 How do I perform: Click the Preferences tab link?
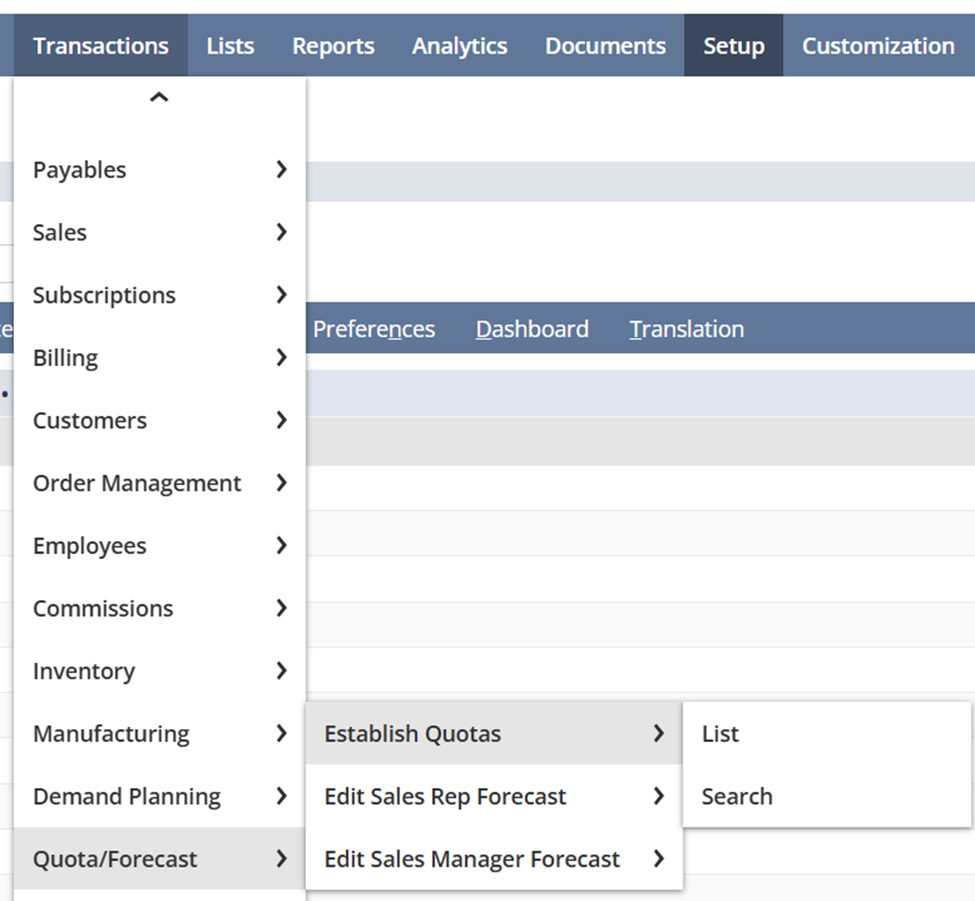[x=374, y=329]
